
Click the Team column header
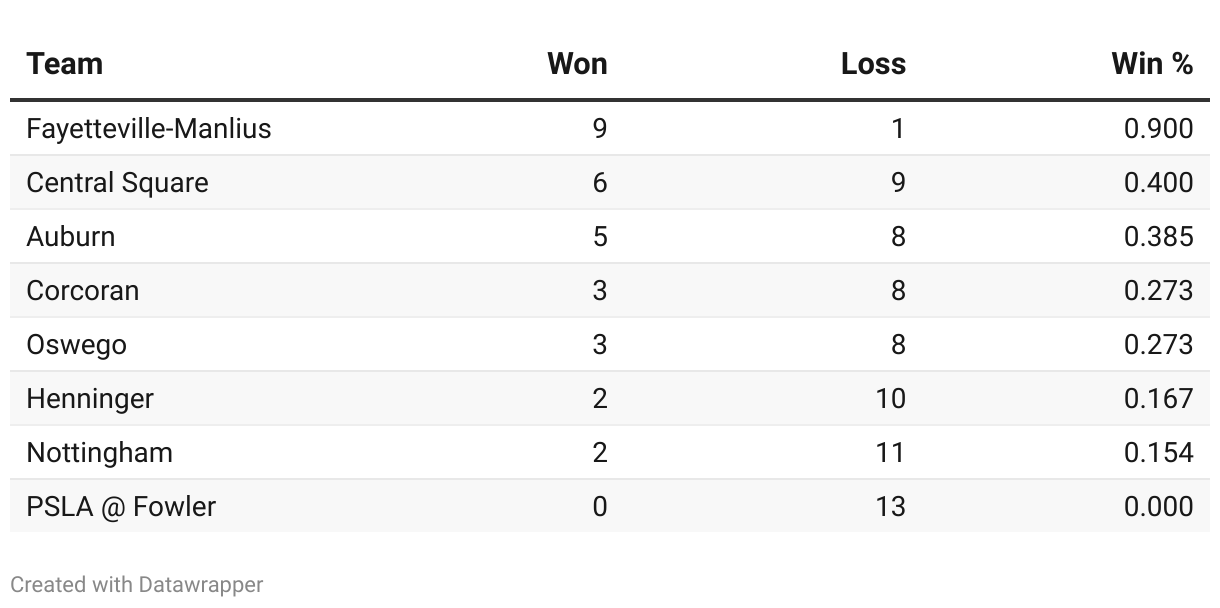pyautogui.click(x=65, y=64)
